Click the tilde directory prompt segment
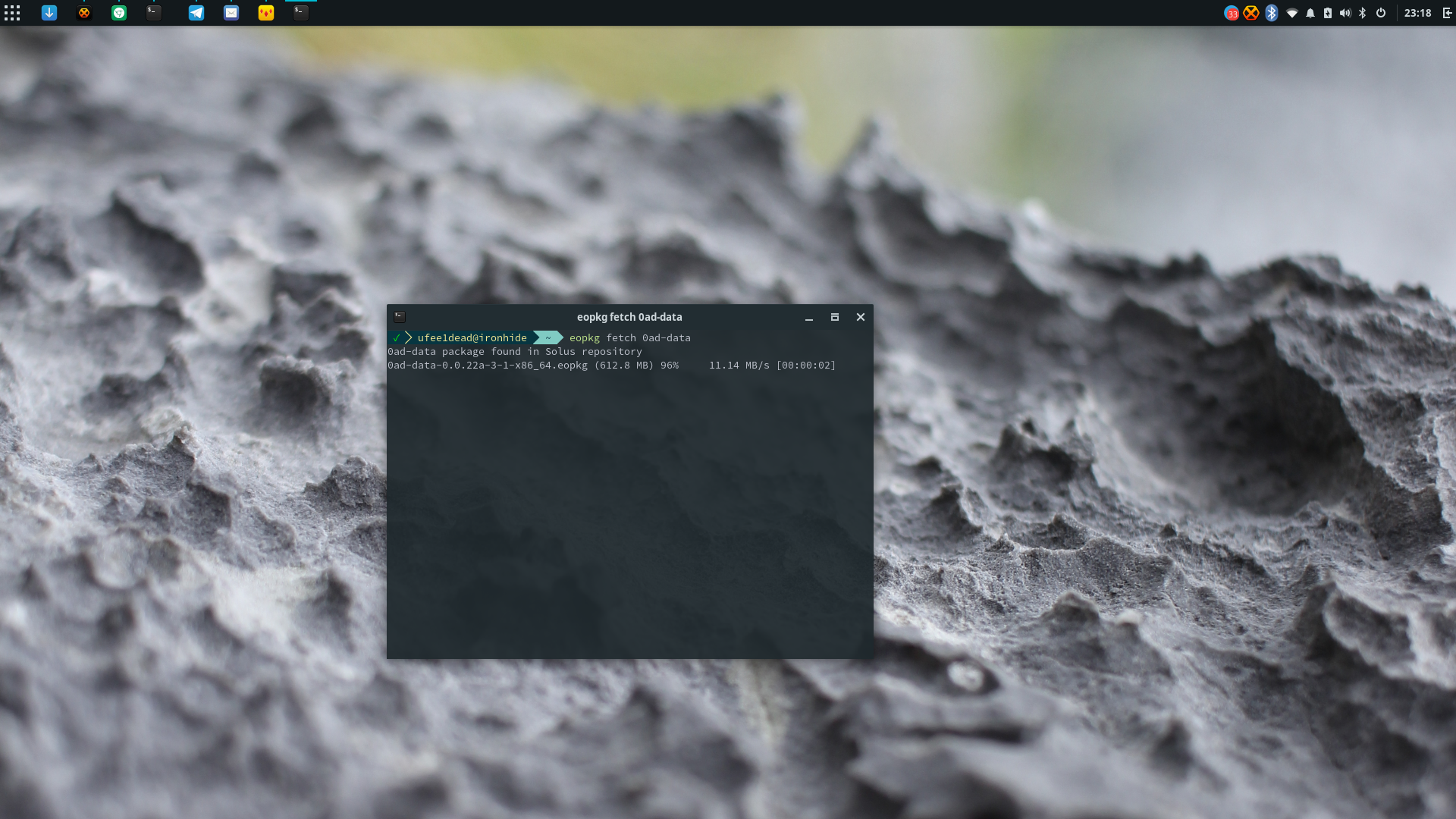1456x819 pixels. (x=548, y=338)
